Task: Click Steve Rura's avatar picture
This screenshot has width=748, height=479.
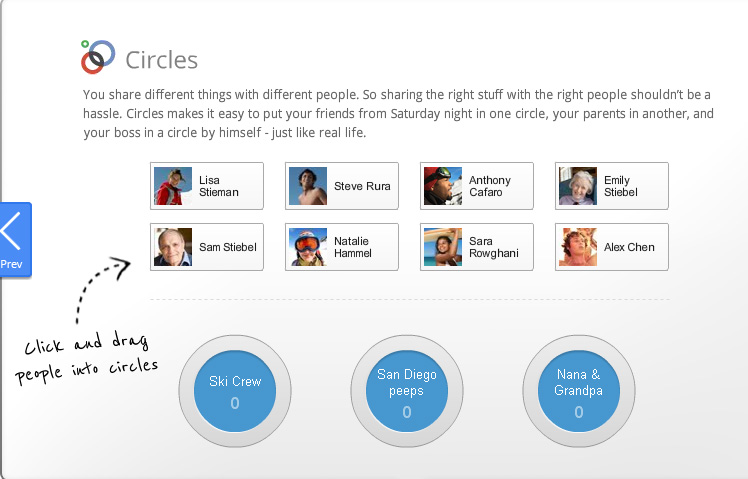Action: point(308,186)
